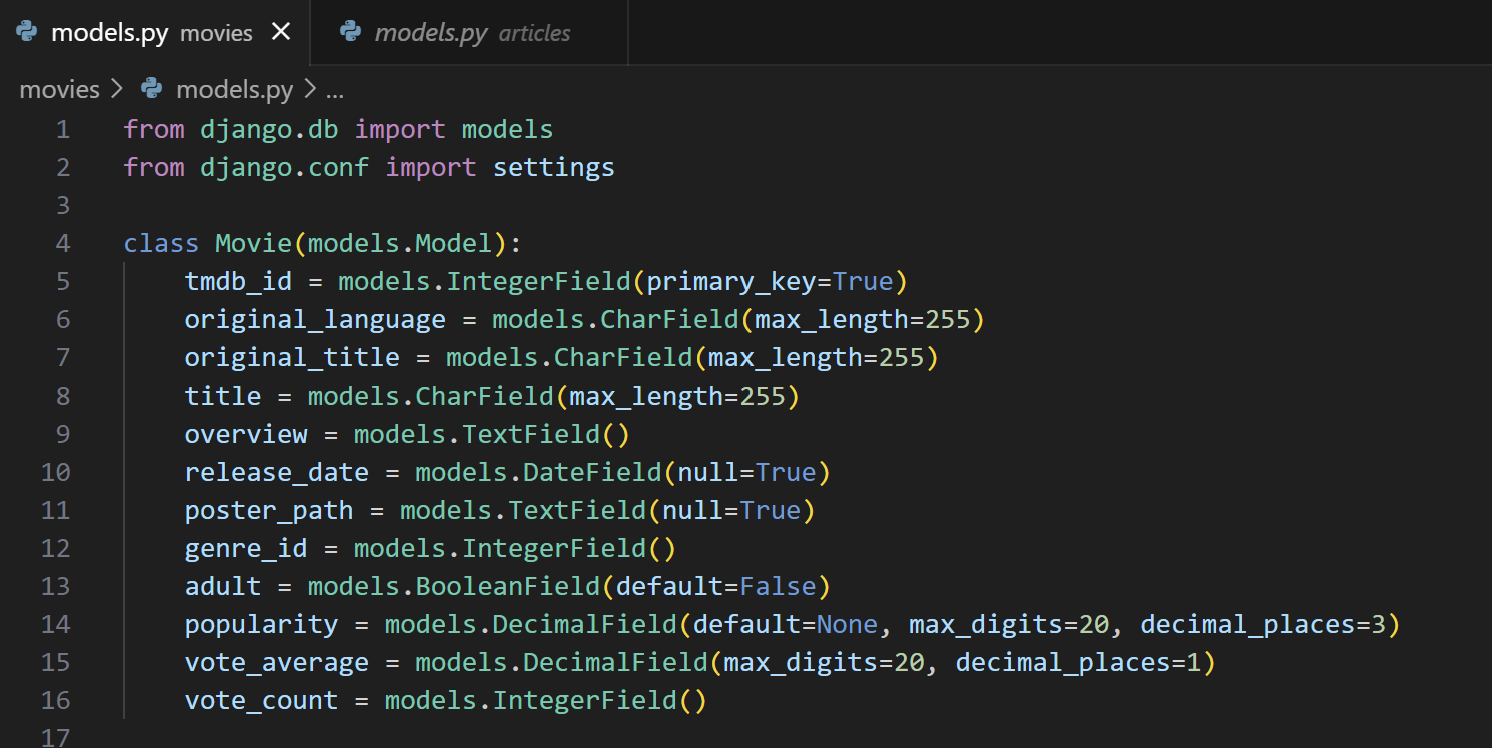Open the movies breadcrumb folder
The image size is (1492, 748).
[60, 90]
